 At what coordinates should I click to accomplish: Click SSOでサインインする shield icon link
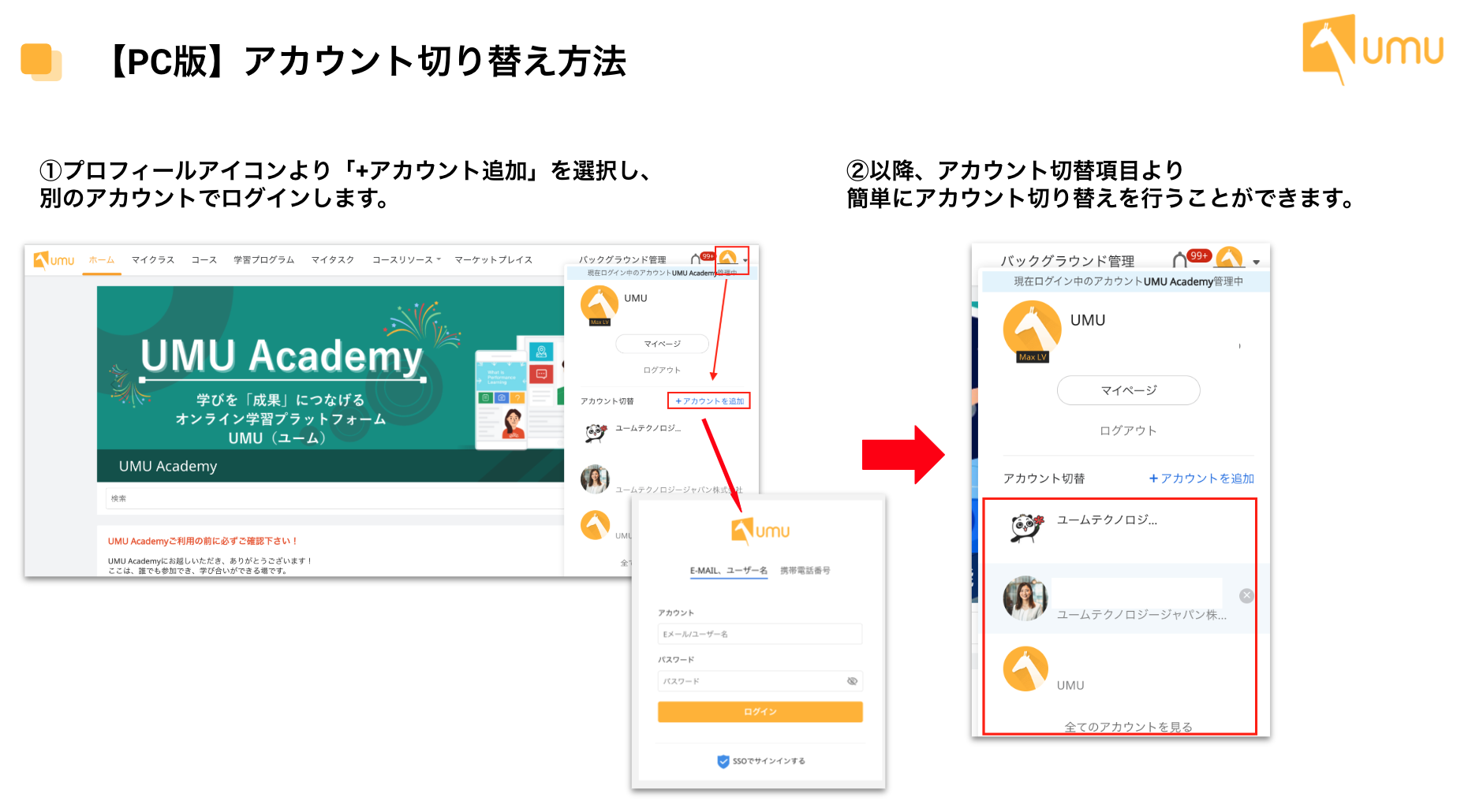tap(760, 761)
